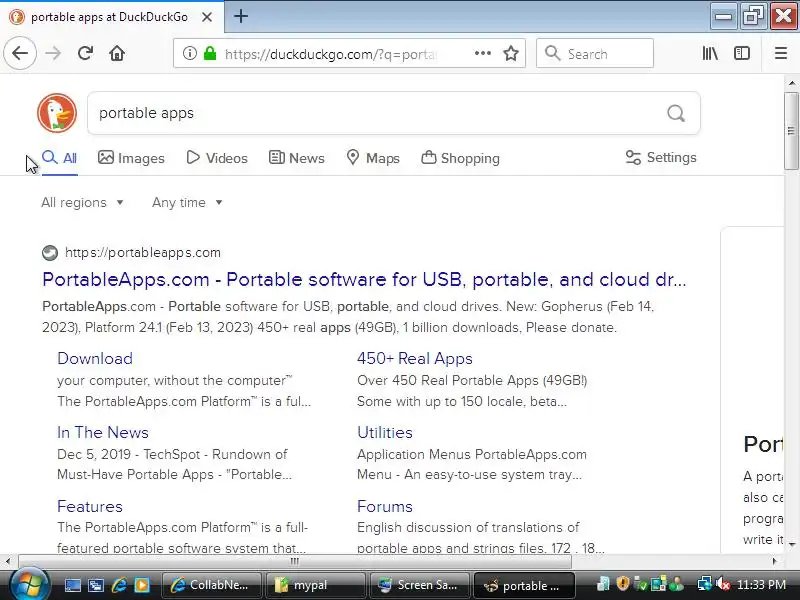Switch to Videos results tab

tap(217, 158)
